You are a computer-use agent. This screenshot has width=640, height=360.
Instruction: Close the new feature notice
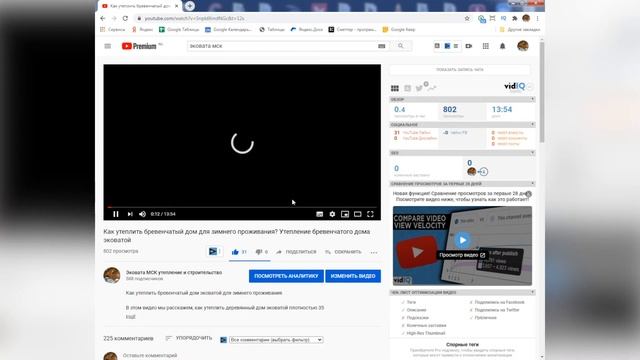(x=529, y=194)
